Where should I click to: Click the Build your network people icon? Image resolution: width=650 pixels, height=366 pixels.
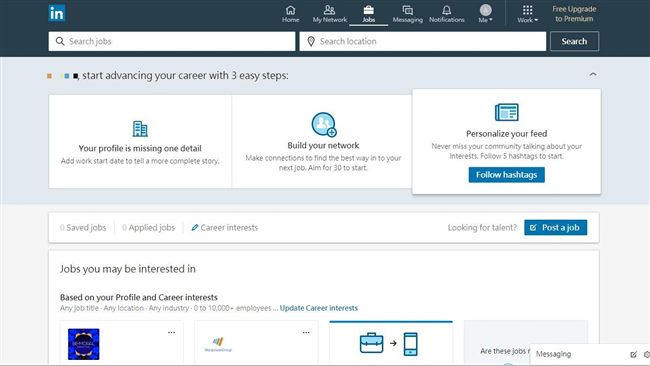(x=324, y=124)
